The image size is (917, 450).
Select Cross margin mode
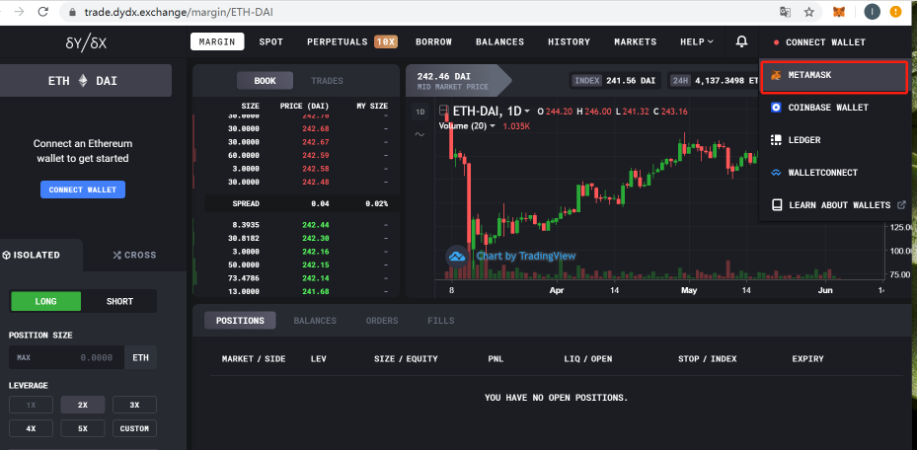point(135,255)
